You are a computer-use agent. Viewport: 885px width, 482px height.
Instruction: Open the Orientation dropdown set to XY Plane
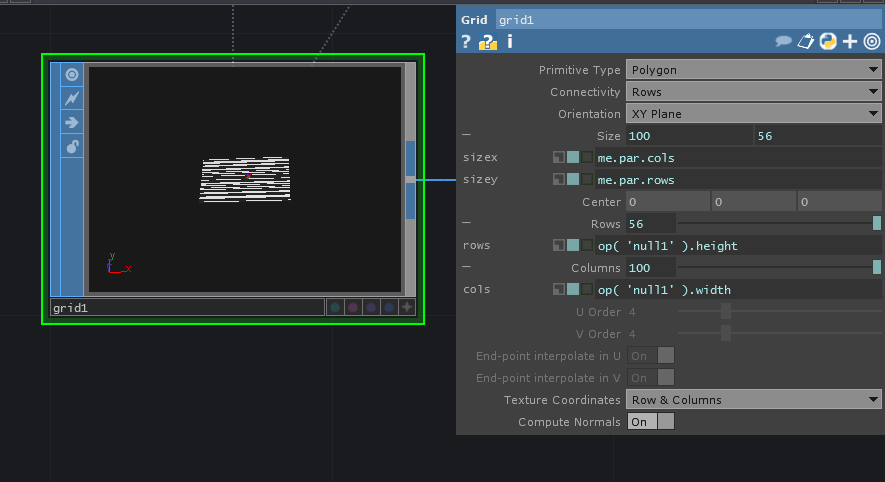click(752, 114)
